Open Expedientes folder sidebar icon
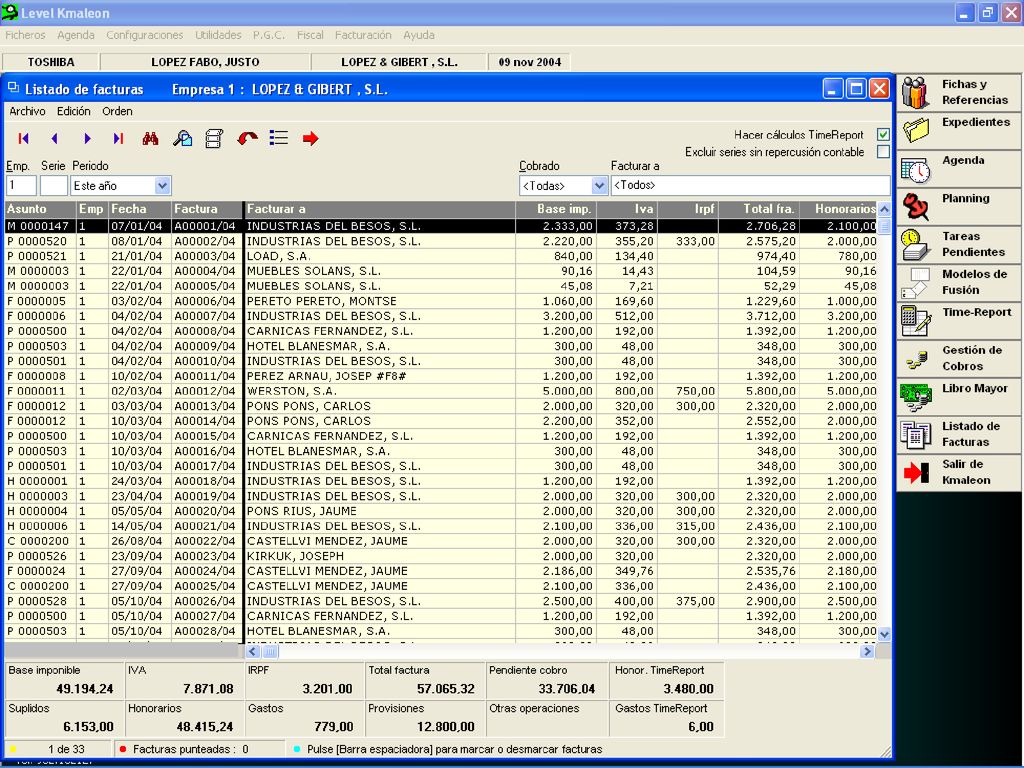This screenshot has width=1024, height=768. tap(916, 131)
